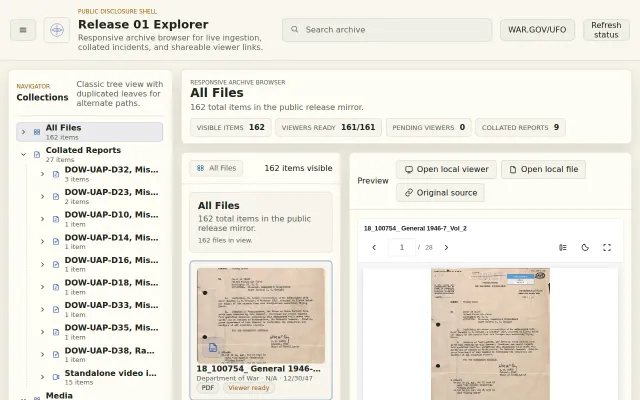Expand the DOW-UAP-D18 tree node
Image resolution: width=640 pixels, height=400 pixels.
[x=42, y=287]
